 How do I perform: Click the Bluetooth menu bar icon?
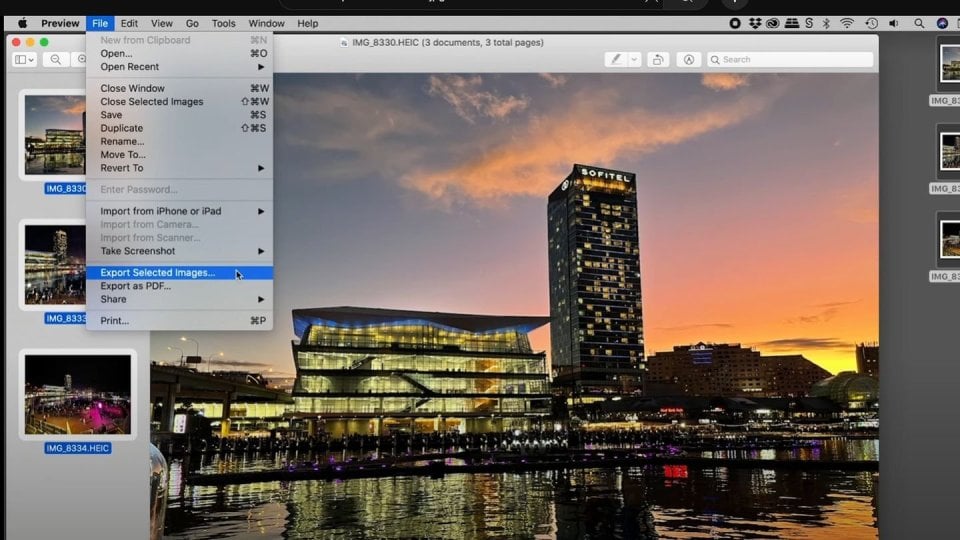tap(826, 23)
